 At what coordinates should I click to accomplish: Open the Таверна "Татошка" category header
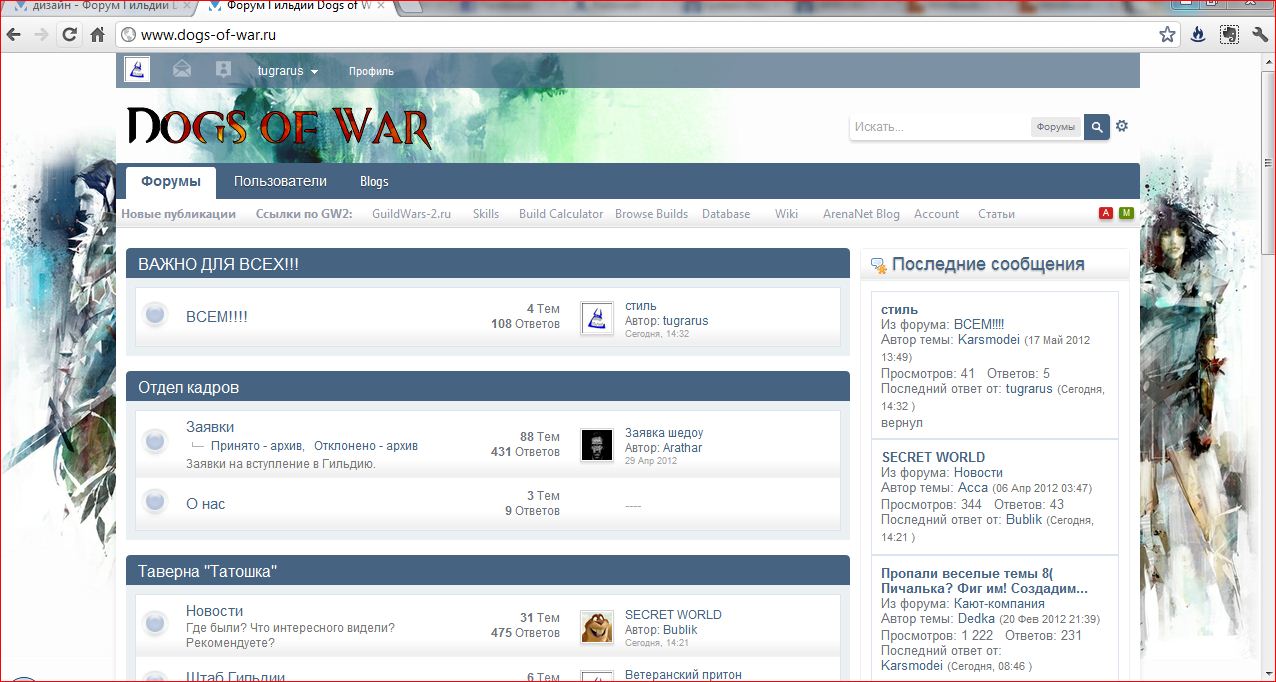(207, 572)
